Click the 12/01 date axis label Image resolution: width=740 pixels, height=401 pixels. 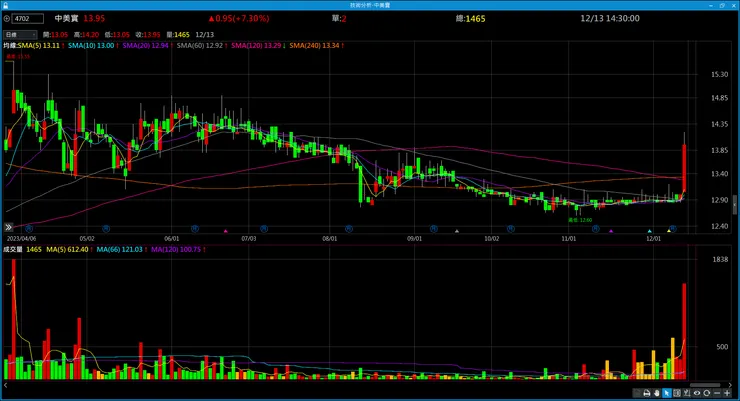(653, 239)
